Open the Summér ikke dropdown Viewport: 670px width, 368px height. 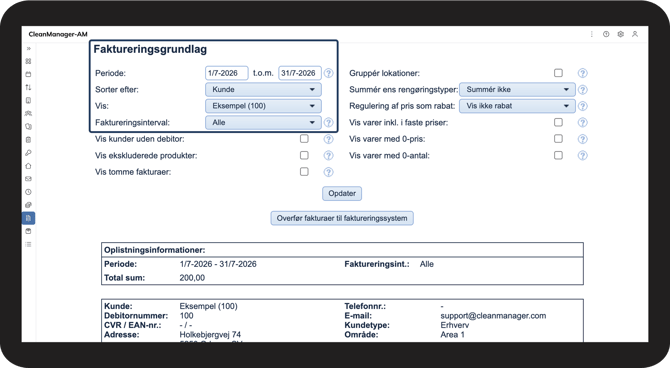[x=517, y=89]
